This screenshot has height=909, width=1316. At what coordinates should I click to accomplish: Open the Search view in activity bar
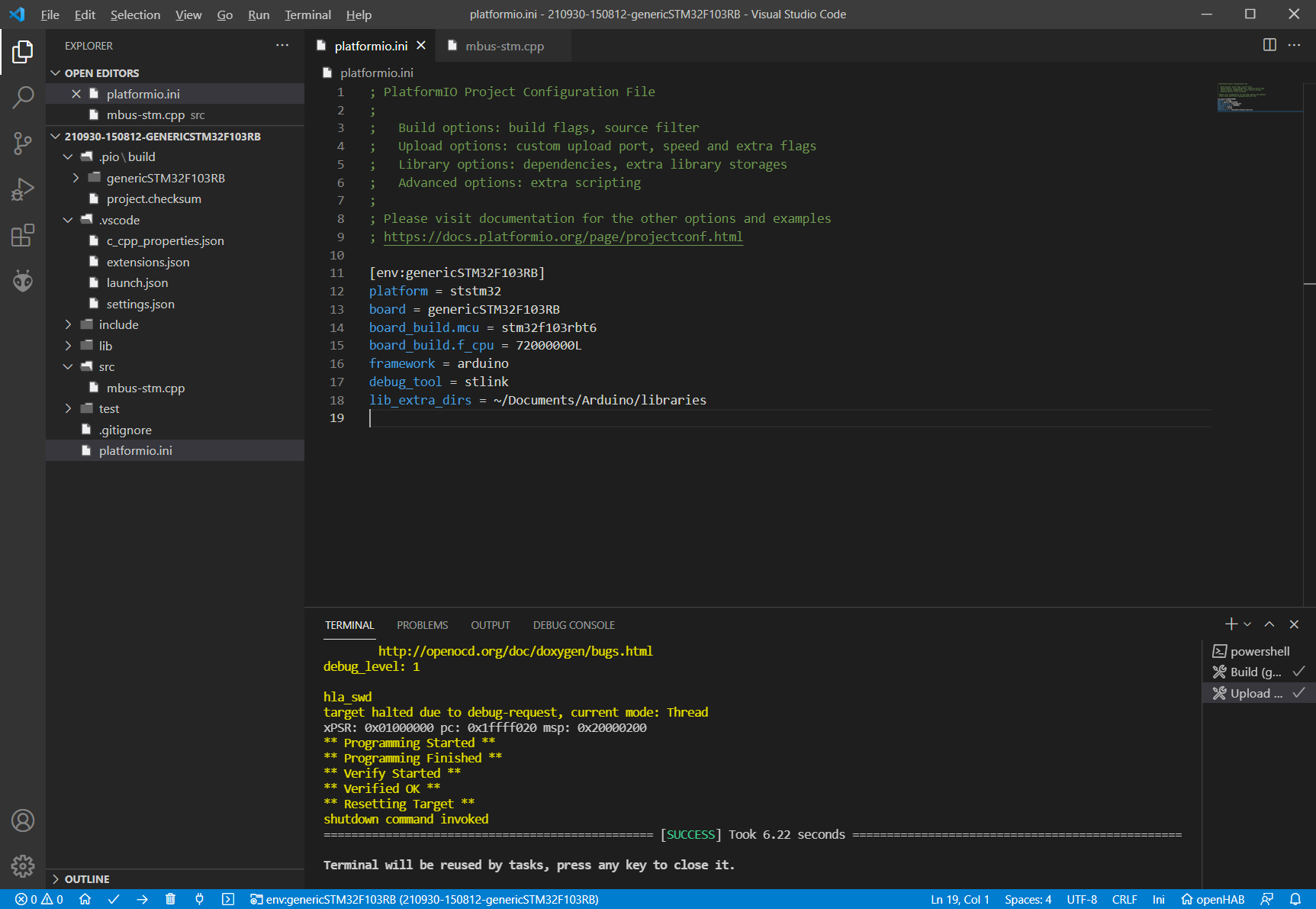pos(23,97)
